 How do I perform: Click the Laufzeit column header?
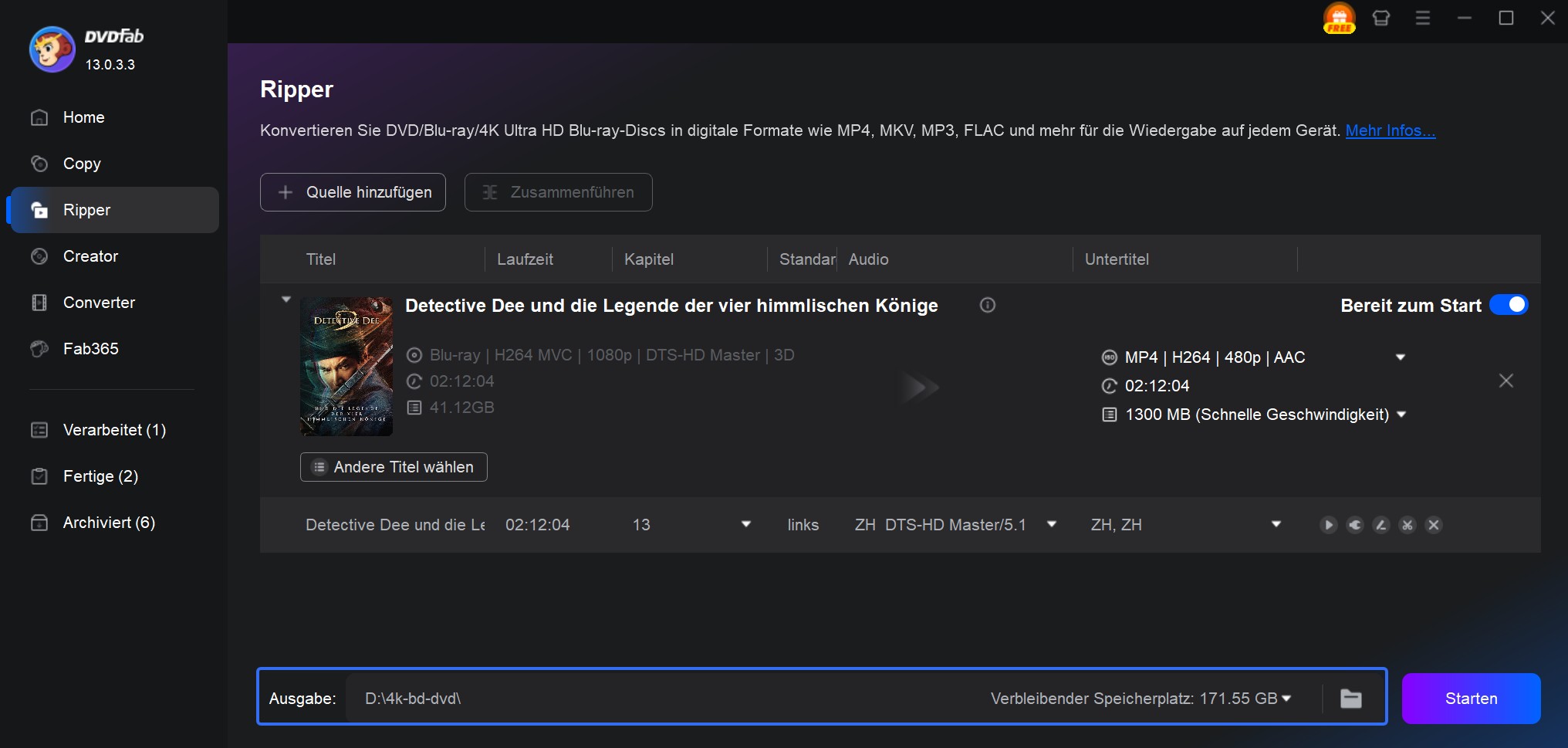click(525, 259)
